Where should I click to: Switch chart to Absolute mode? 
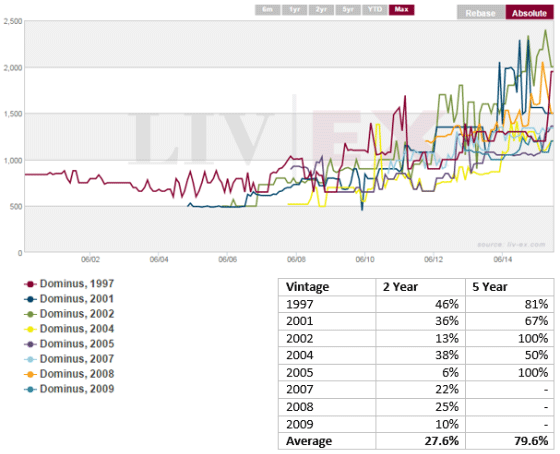[x=529, y=13]
